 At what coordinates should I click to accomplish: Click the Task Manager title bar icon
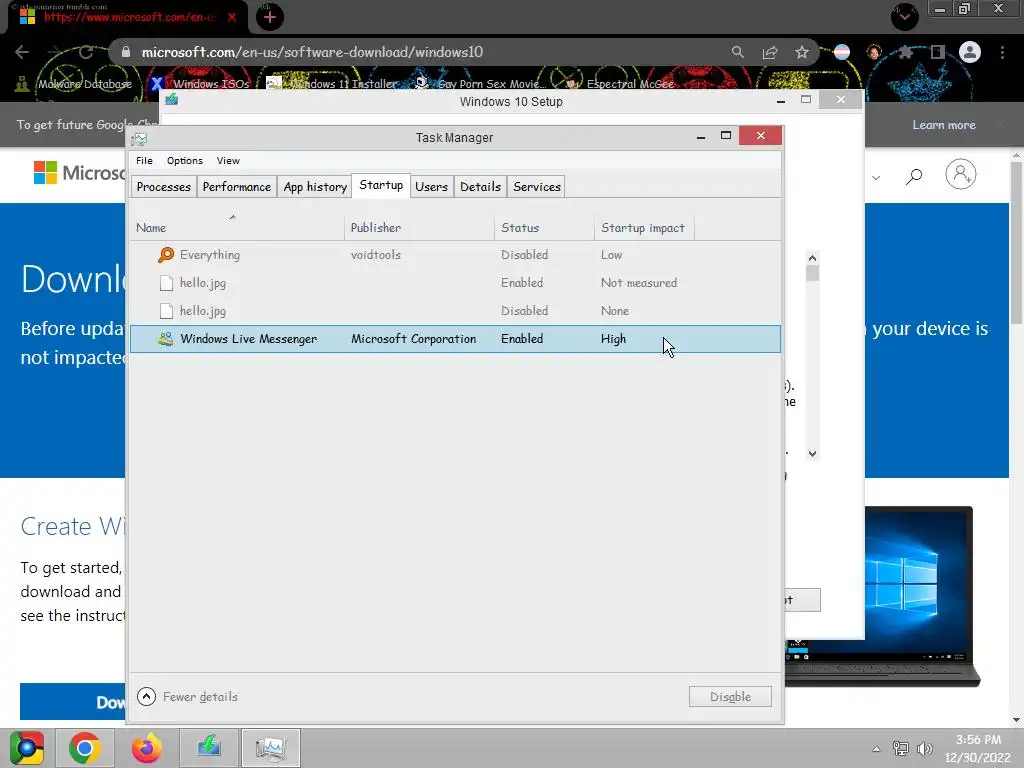(x=139, y=138)
